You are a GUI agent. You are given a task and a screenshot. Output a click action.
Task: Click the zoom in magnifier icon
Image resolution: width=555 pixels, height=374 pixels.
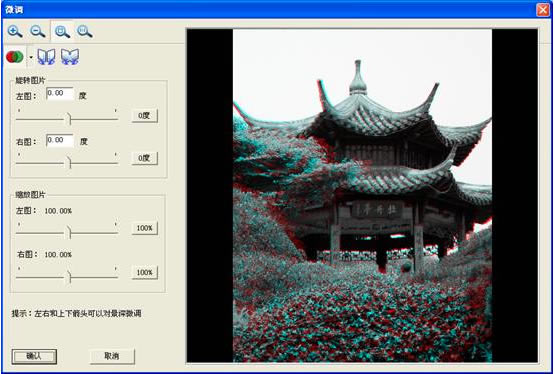[x=15, y=32]
